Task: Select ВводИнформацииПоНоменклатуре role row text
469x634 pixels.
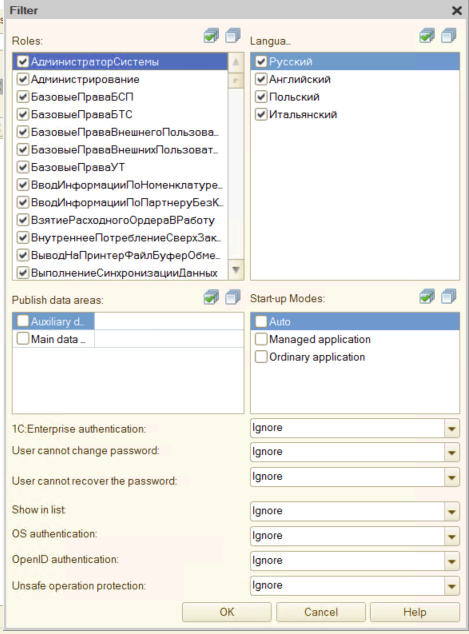Action: [127, 185]
